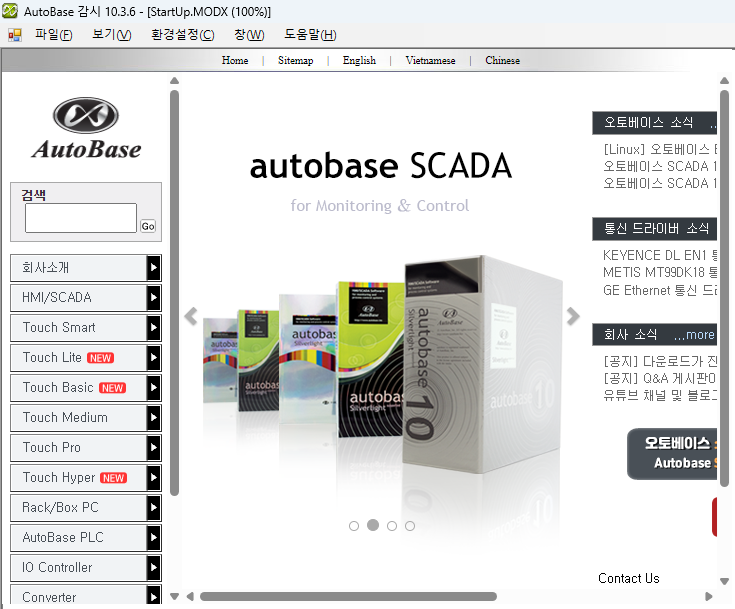Open the 환경설정(C) menu

click(182, 35)
